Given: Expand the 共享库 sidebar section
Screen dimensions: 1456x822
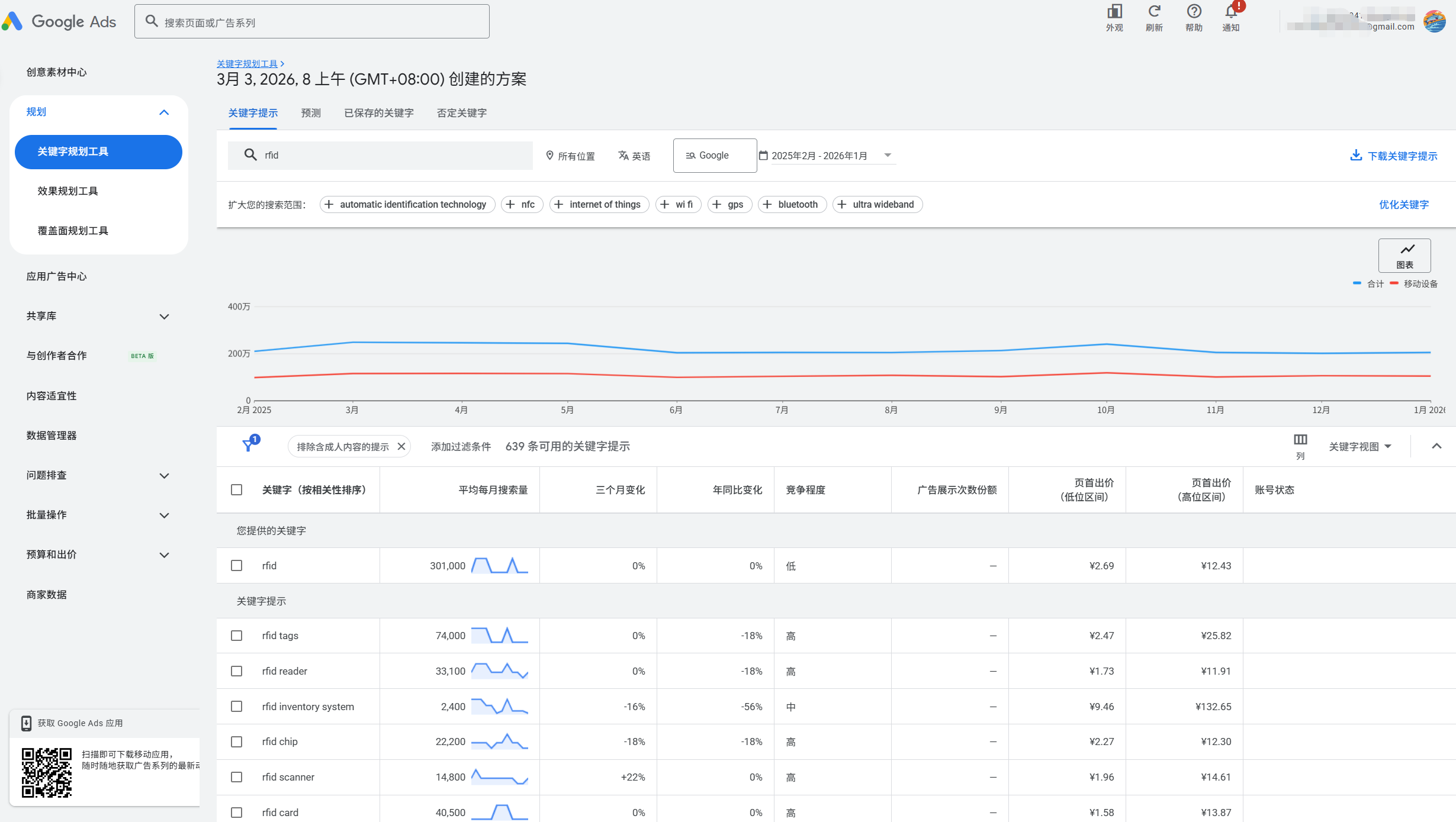Looking at the screenshot, I should click(164, 317).
